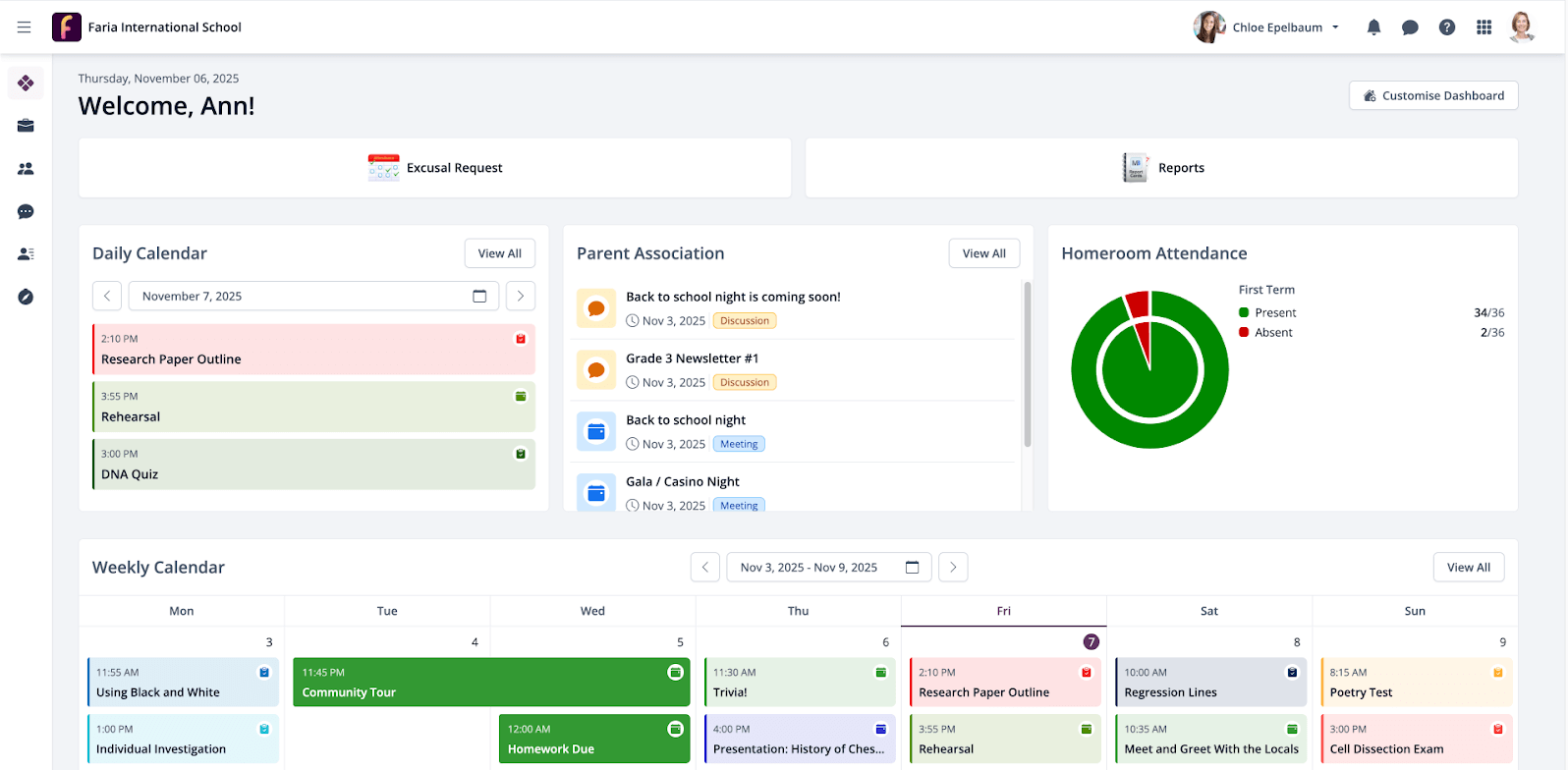The height and width of the screenshot is (770, 1568).
Task: Select the briefcase icon in sidebar
Action: coord(26,126)
